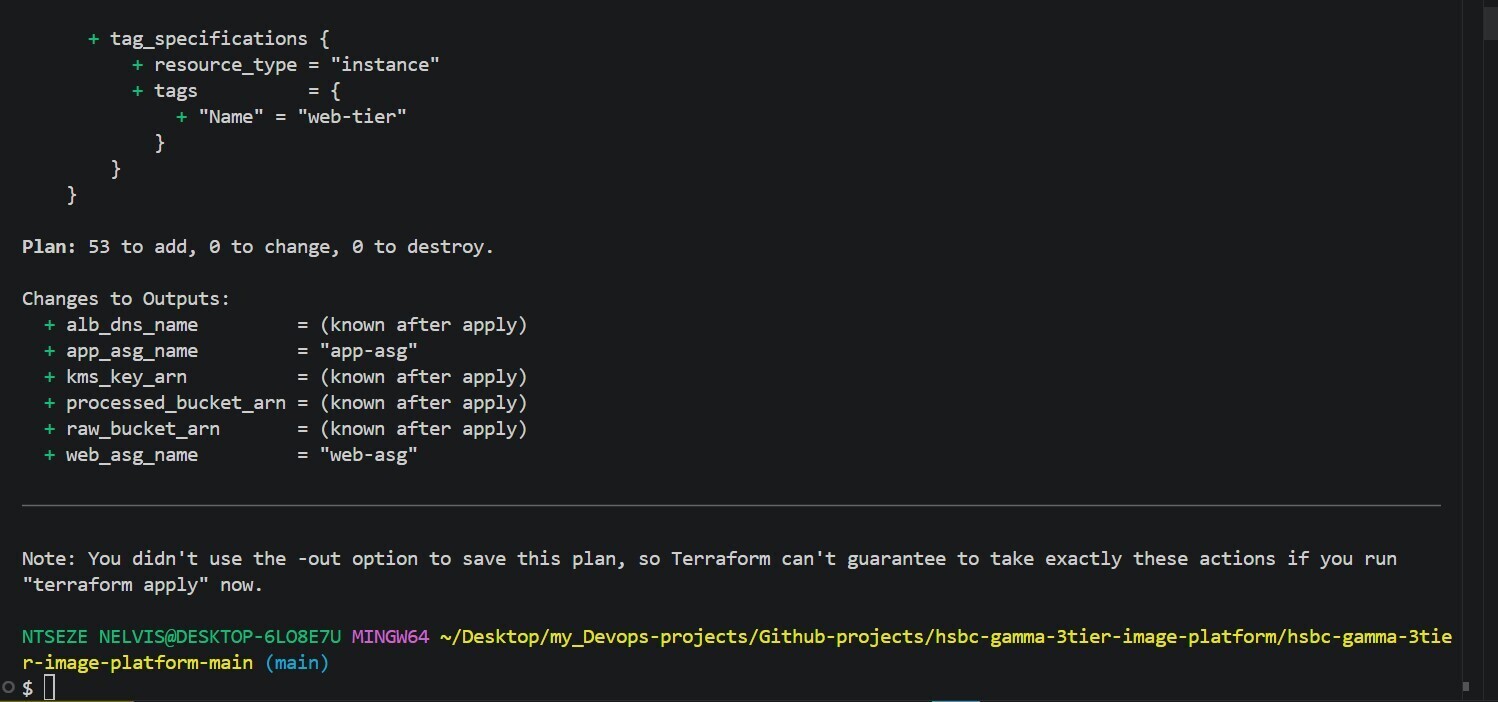Select the web-tier tag value text
Viewport: 1498px width, 702px height.
pyautogui.click(x=351, y=116)
